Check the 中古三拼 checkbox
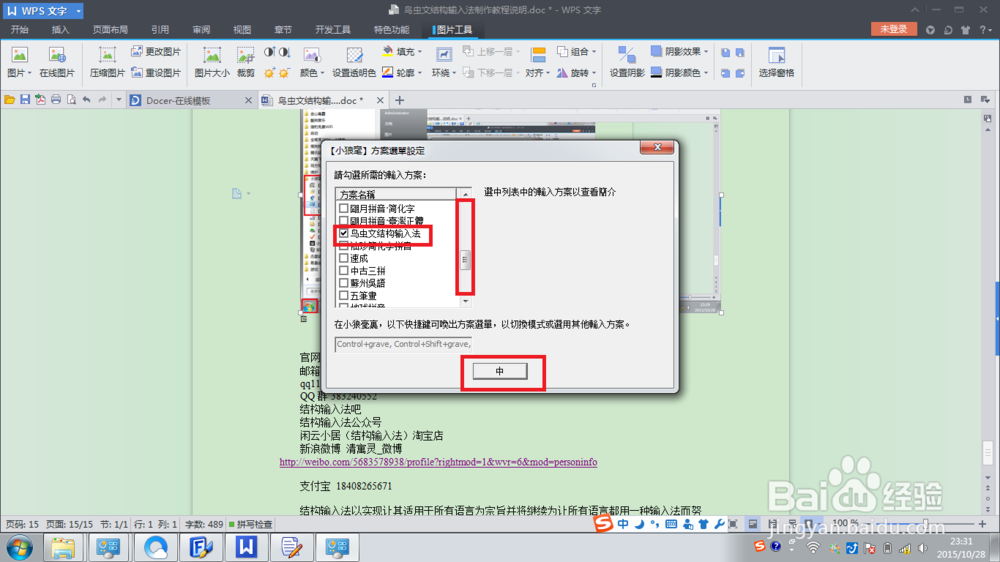This screenshot has width=1000, height=562. point(344,270)
